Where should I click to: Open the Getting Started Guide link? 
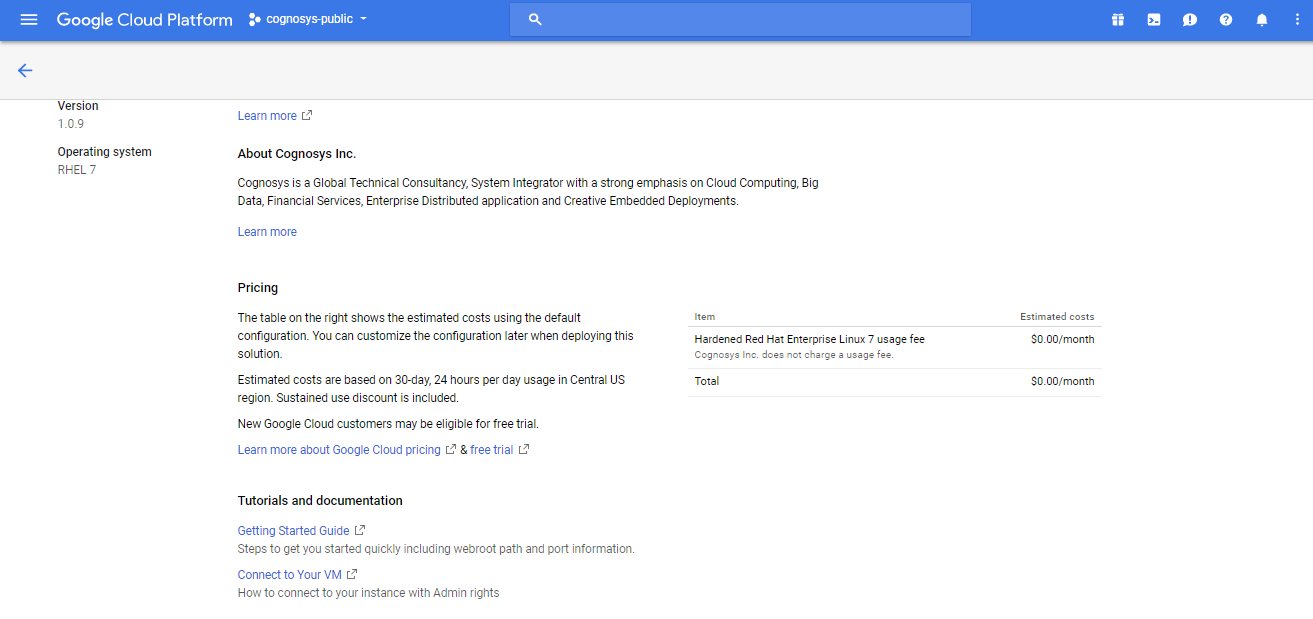(293, 531)
